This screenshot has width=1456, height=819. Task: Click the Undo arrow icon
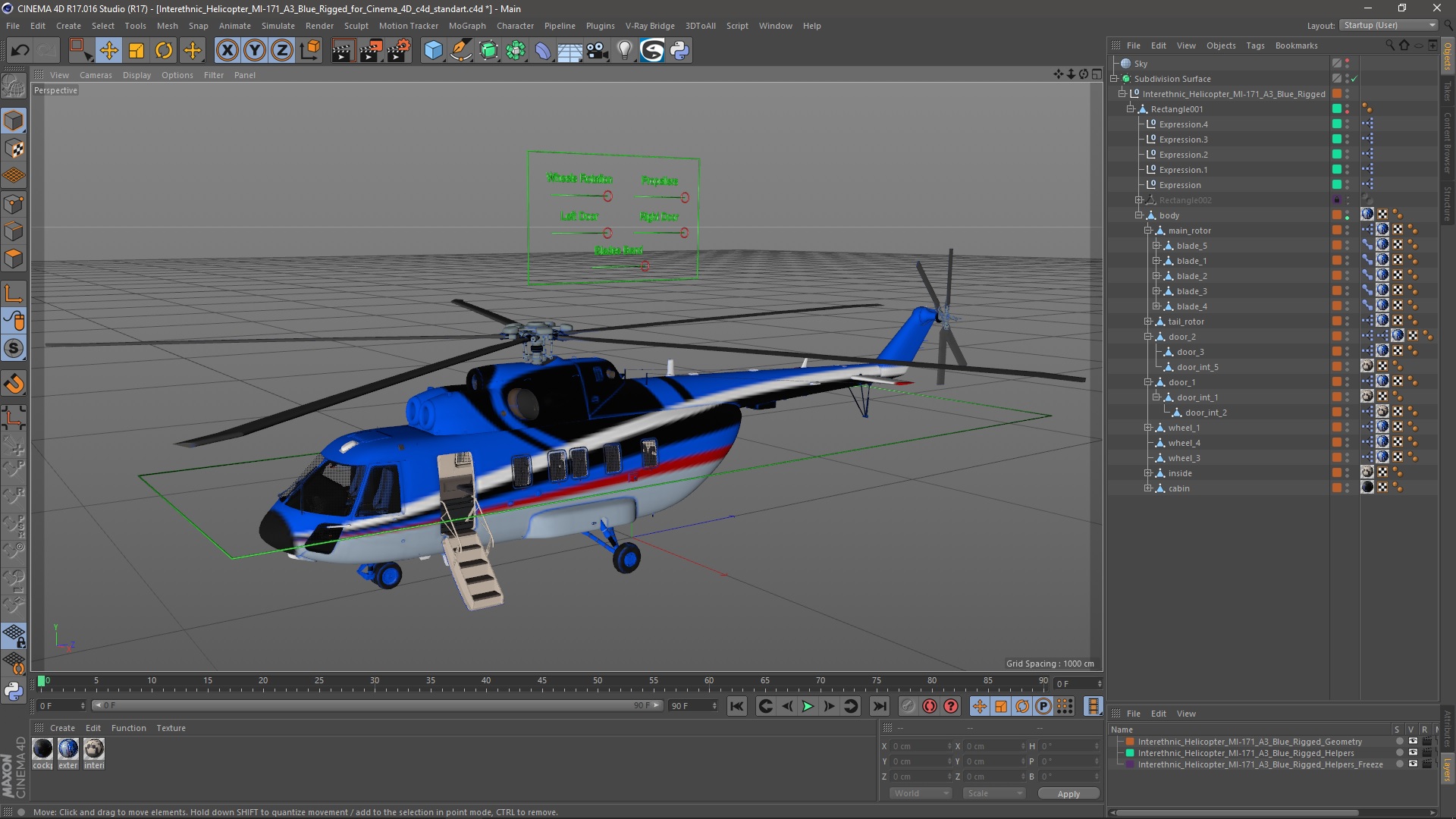[20, 51]
